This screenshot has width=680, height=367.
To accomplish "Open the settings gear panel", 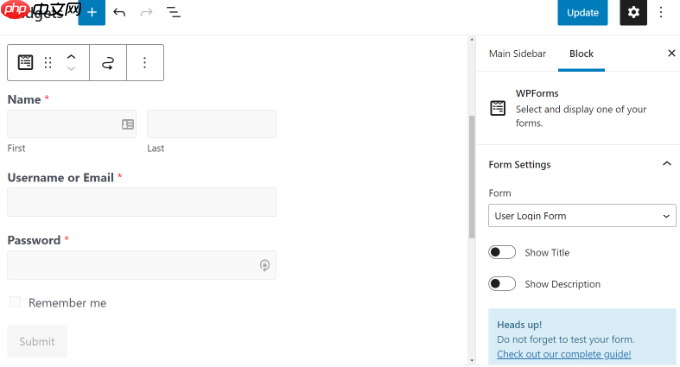I will [x=633, y=12].
